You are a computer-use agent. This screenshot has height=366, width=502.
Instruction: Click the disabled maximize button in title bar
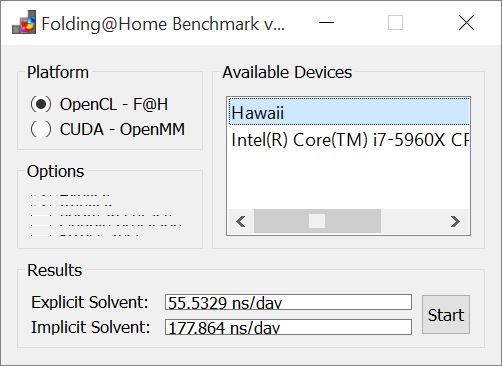point(396,22)
